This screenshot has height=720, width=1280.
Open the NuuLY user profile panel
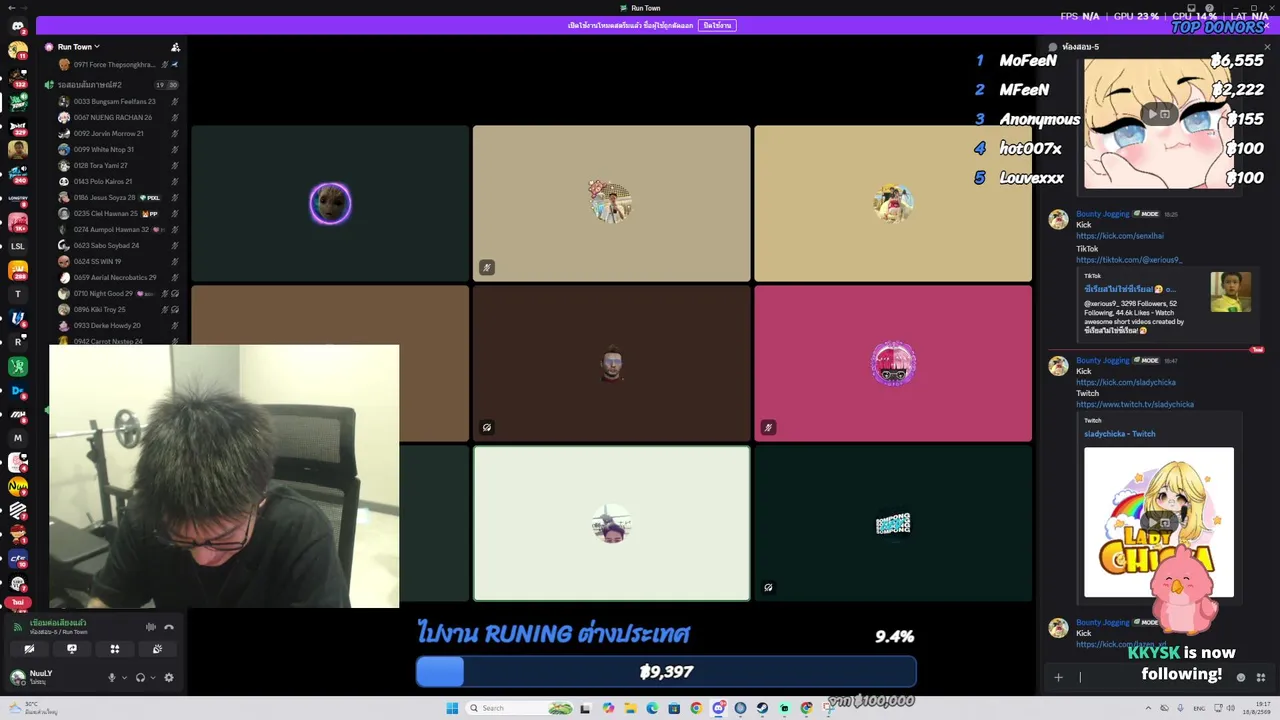[x=32, y=677]
